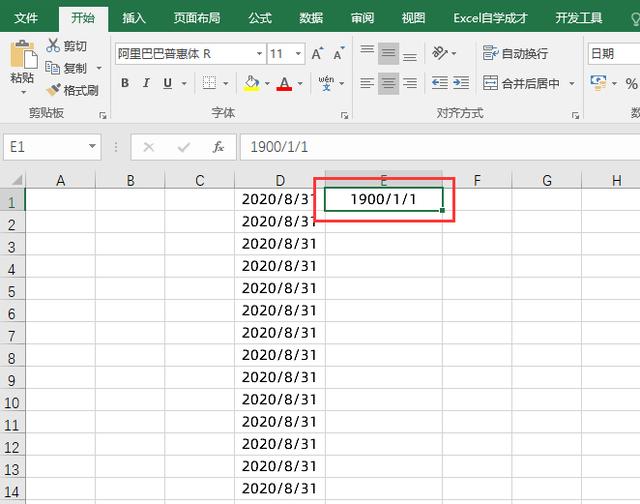Select column D header
Image resolution: width=640 pixels, height=504 pixels.
click(280, 180)
